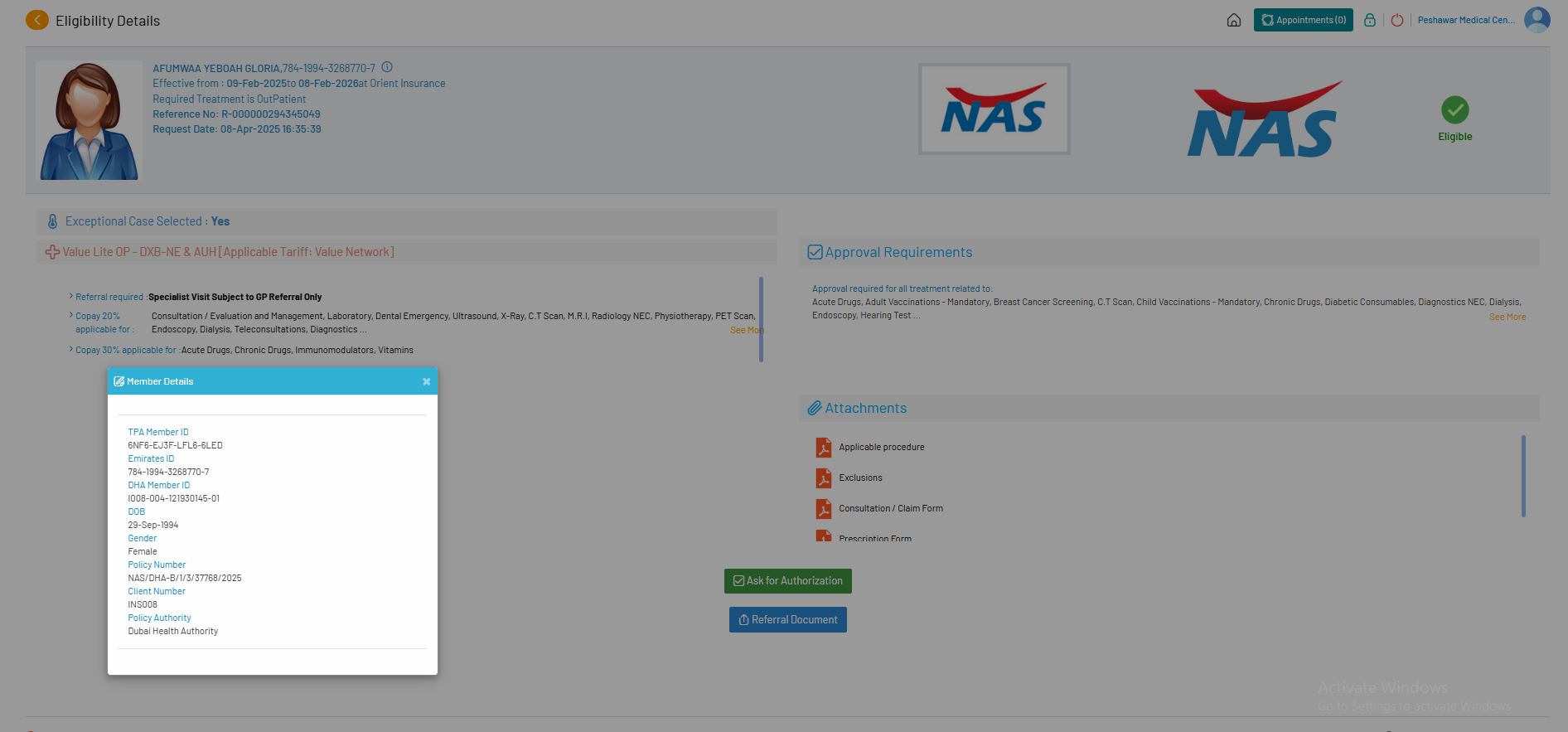The height and width of the screenshot is (732, 1568).
Task: Click the Client Number value INS008
Action: (143, 604)
